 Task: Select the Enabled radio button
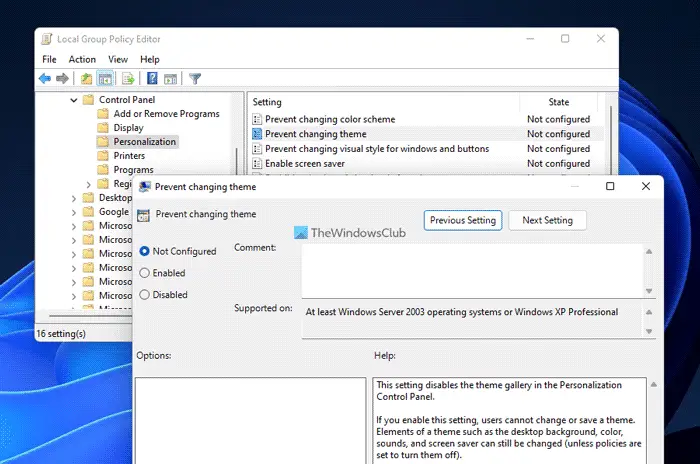146,273
